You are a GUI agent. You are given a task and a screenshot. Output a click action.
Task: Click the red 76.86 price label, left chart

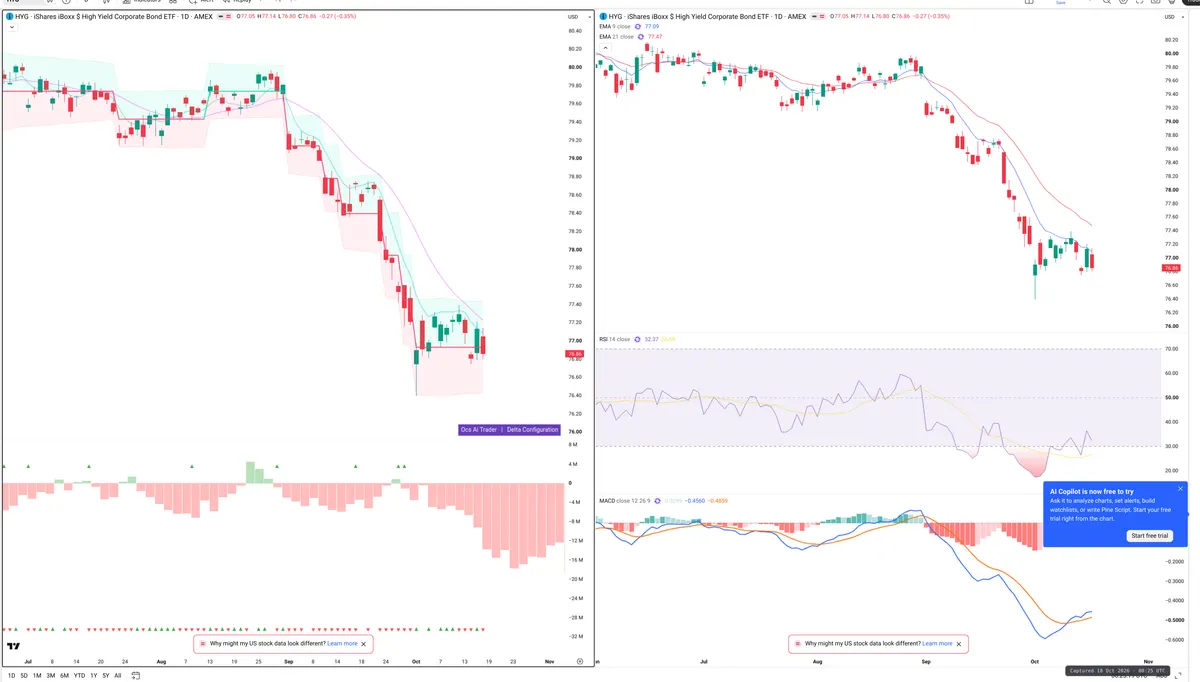coord(574,354)
